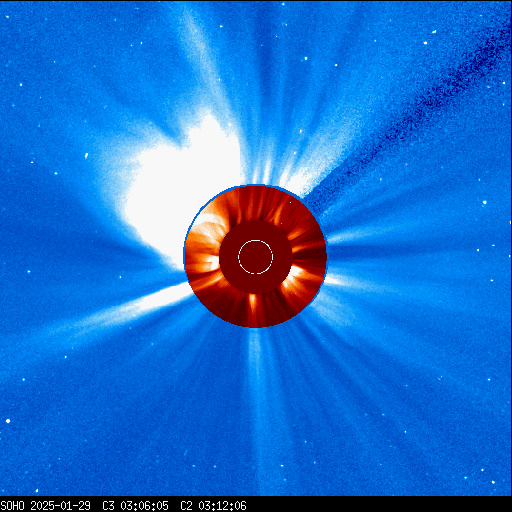Click the short bright streamer right of disk
This screenshot has height=512, width=512.
(x=338, y=281)
